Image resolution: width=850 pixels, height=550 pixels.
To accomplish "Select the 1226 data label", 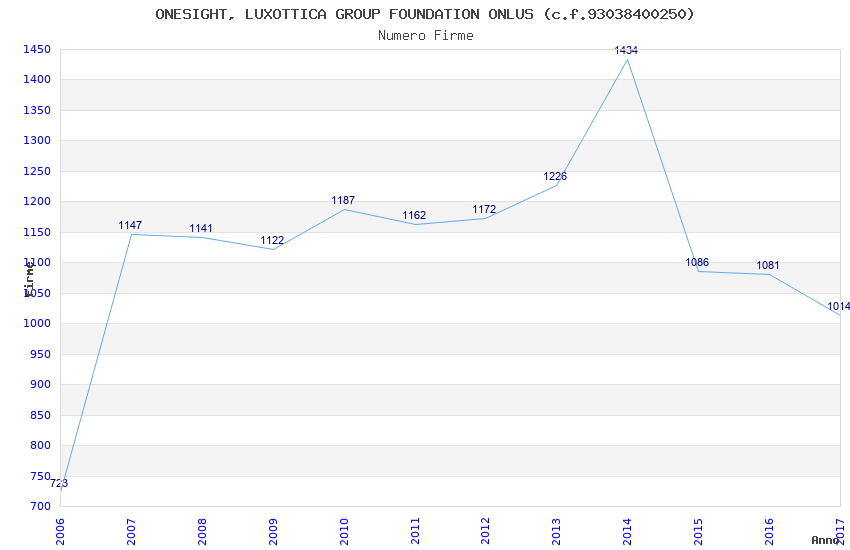I will coord(555,176).
